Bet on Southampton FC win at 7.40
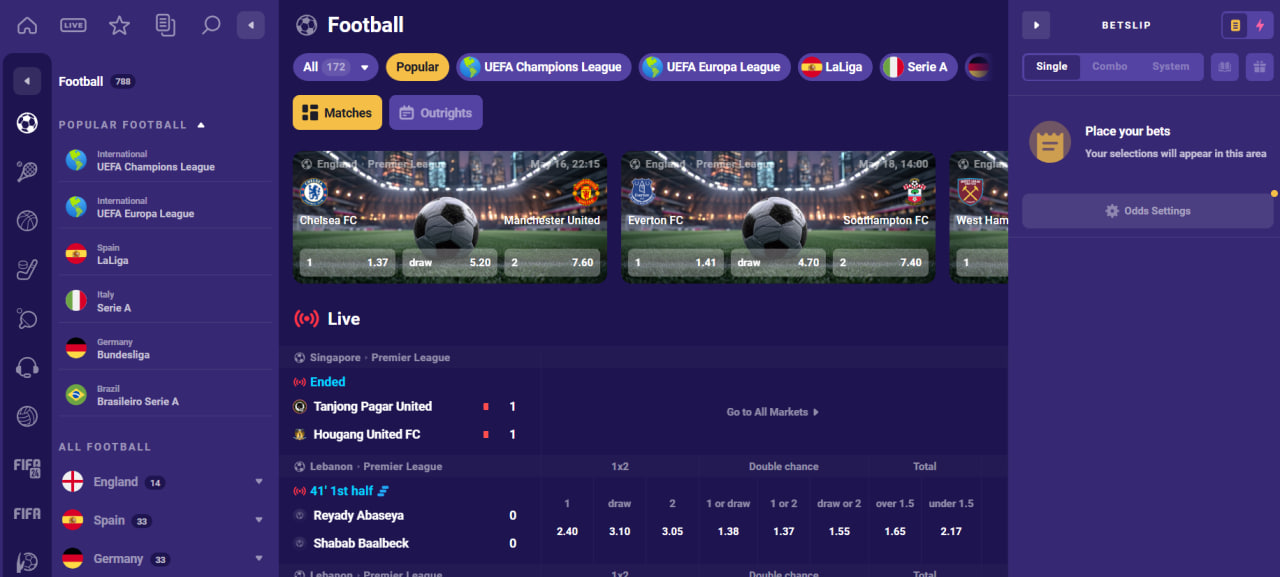The image size is (1280, 577). click(x=881, y=263)
